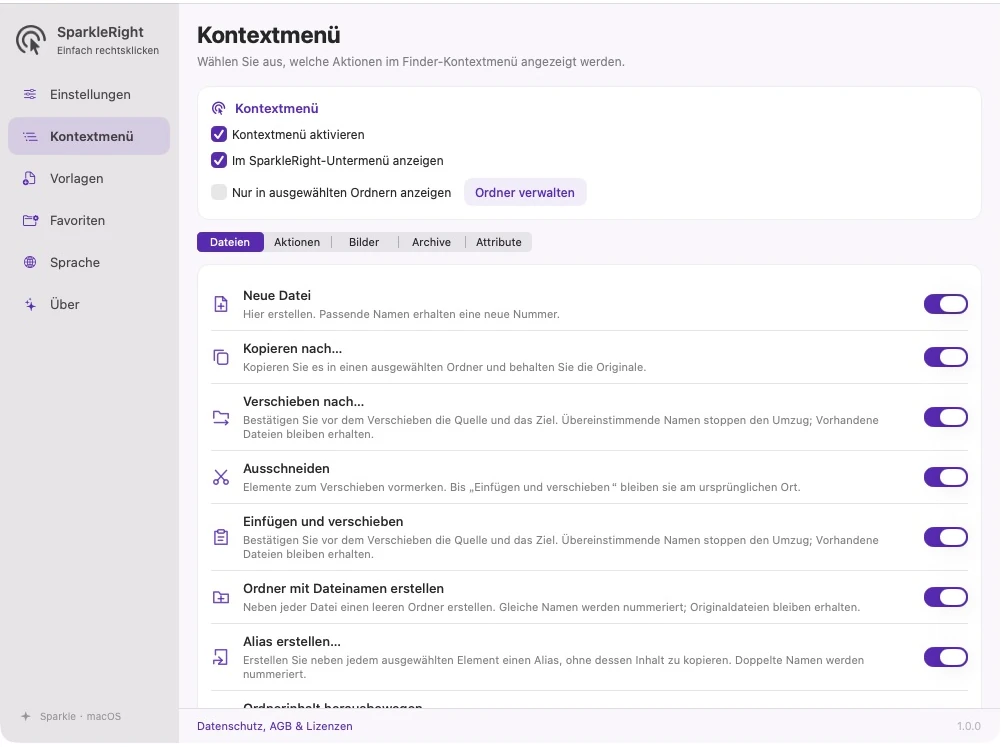Image resolution: width=1008 pixels, height=747 pixels.
Task: Open the Über page
Action: tap(89, 304)
